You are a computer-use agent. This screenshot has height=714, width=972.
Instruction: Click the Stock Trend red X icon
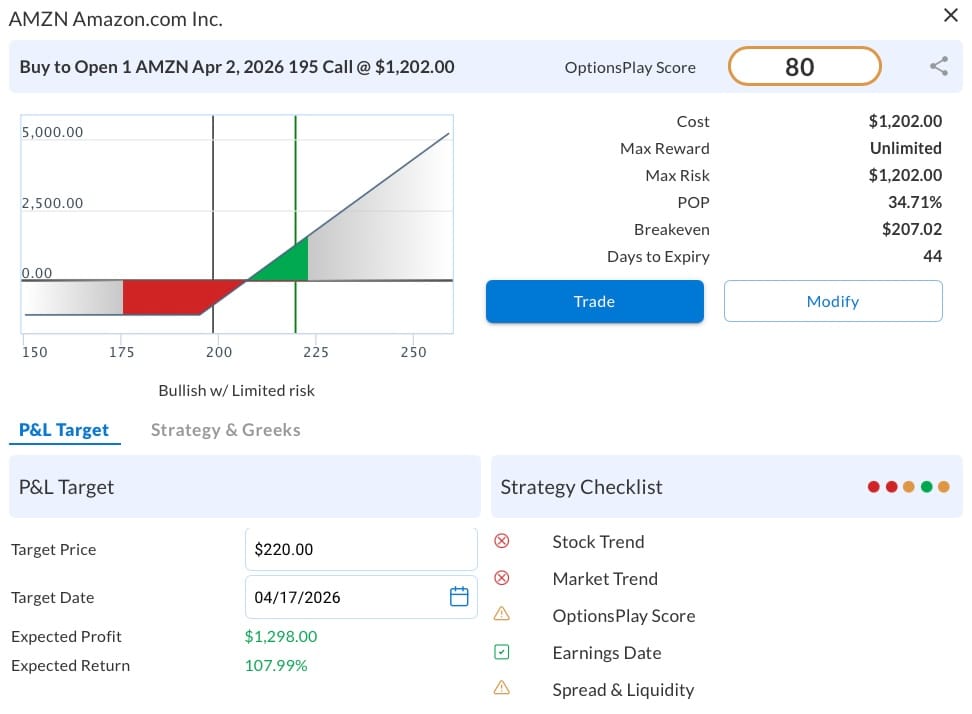click(x=502, y=541)
